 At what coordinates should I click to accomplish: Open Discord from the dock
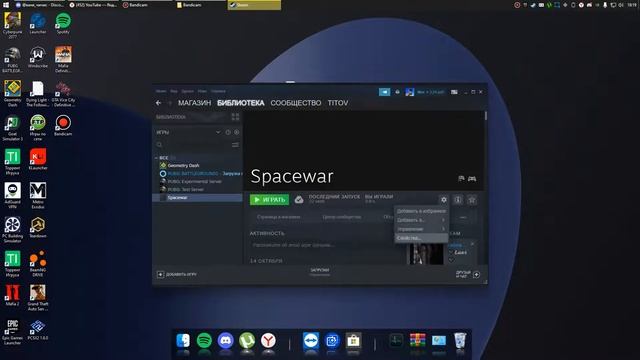(225, 340)
